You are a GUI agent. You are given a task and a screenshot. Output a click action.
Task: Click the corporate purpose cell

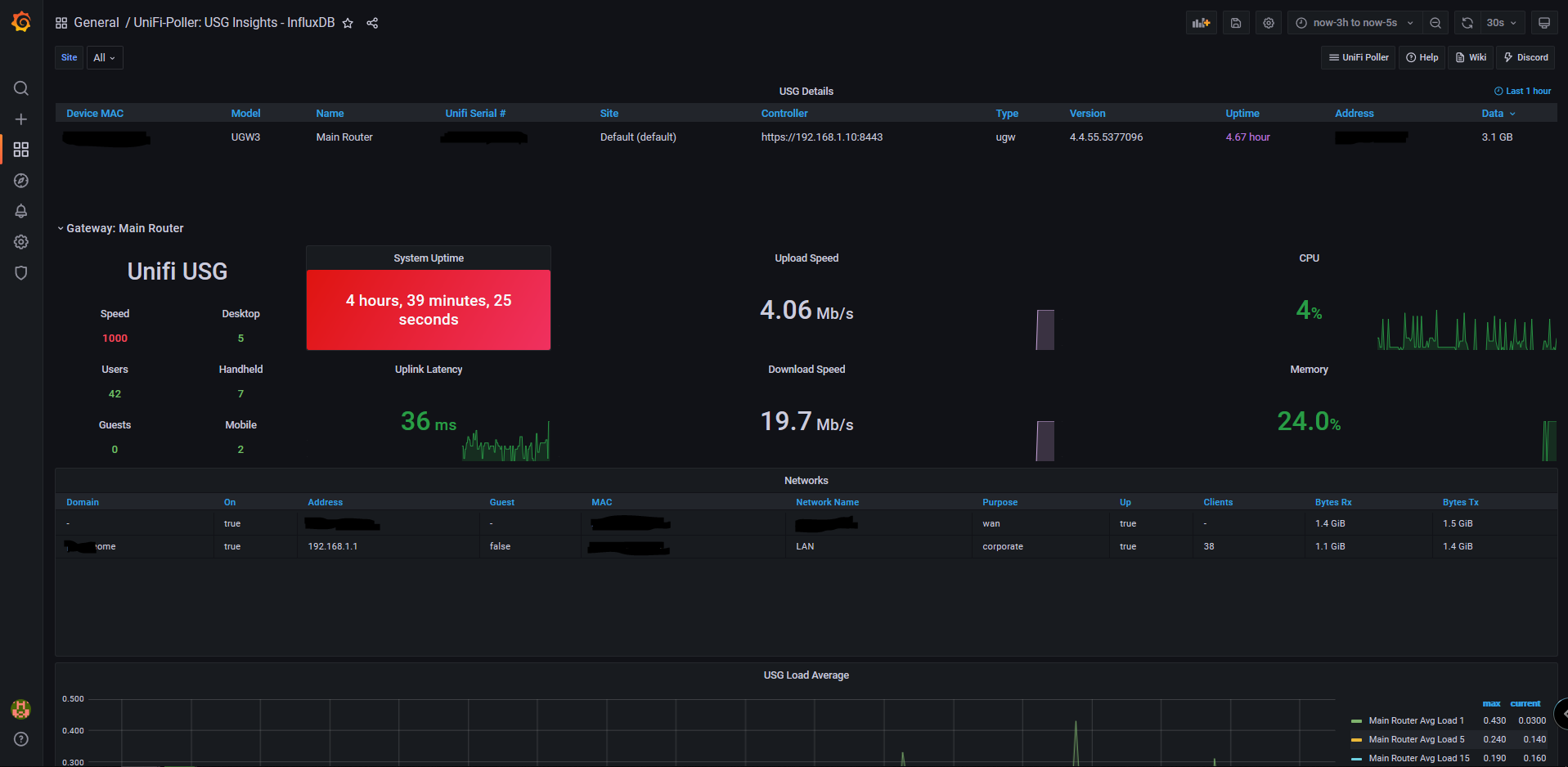pyautogui.click(x=1002, y=546)
